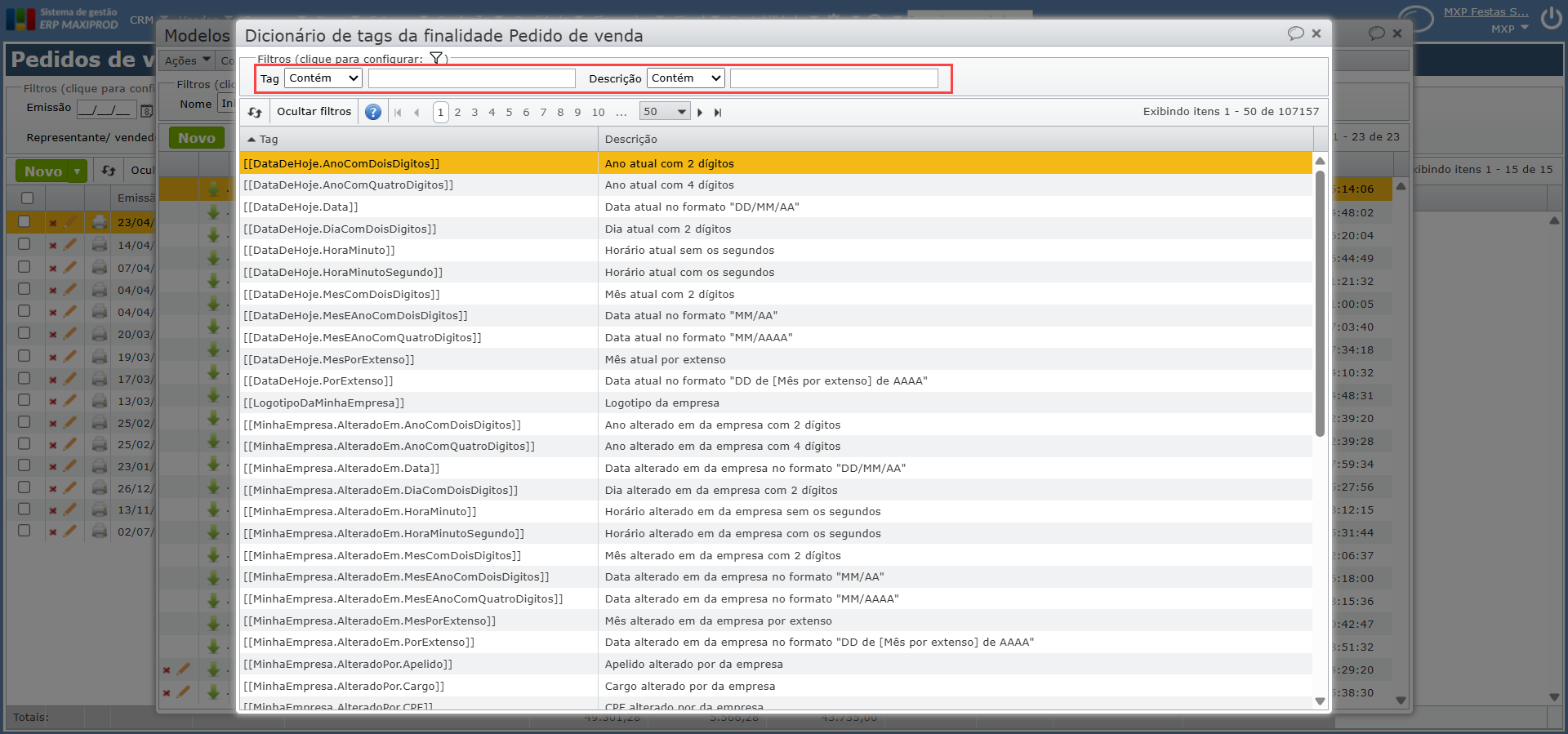
Task: Click the power icon at top right
Action: (x=1551, y=19)
